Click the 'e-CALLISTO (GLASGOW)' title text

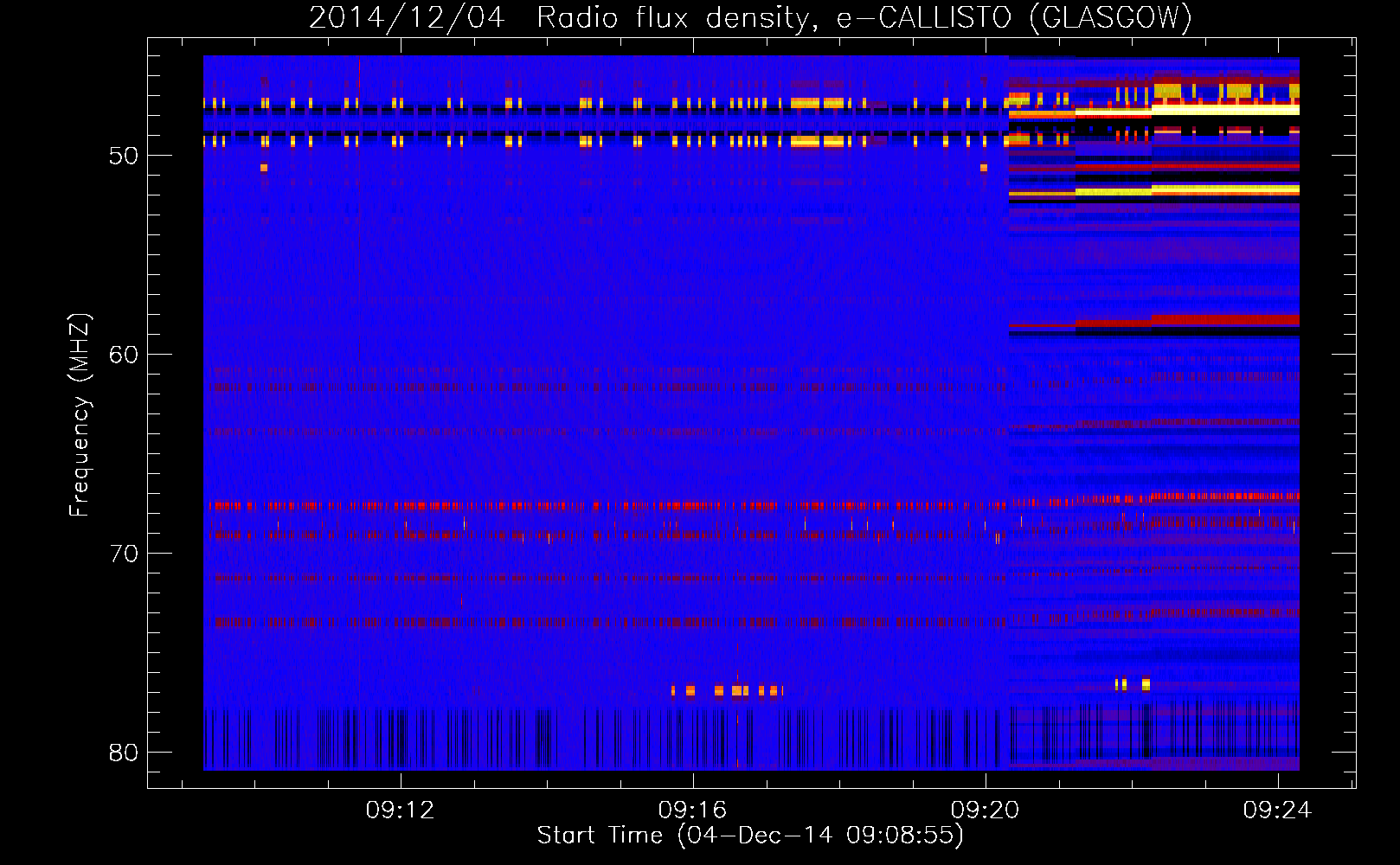(1014, 18)
